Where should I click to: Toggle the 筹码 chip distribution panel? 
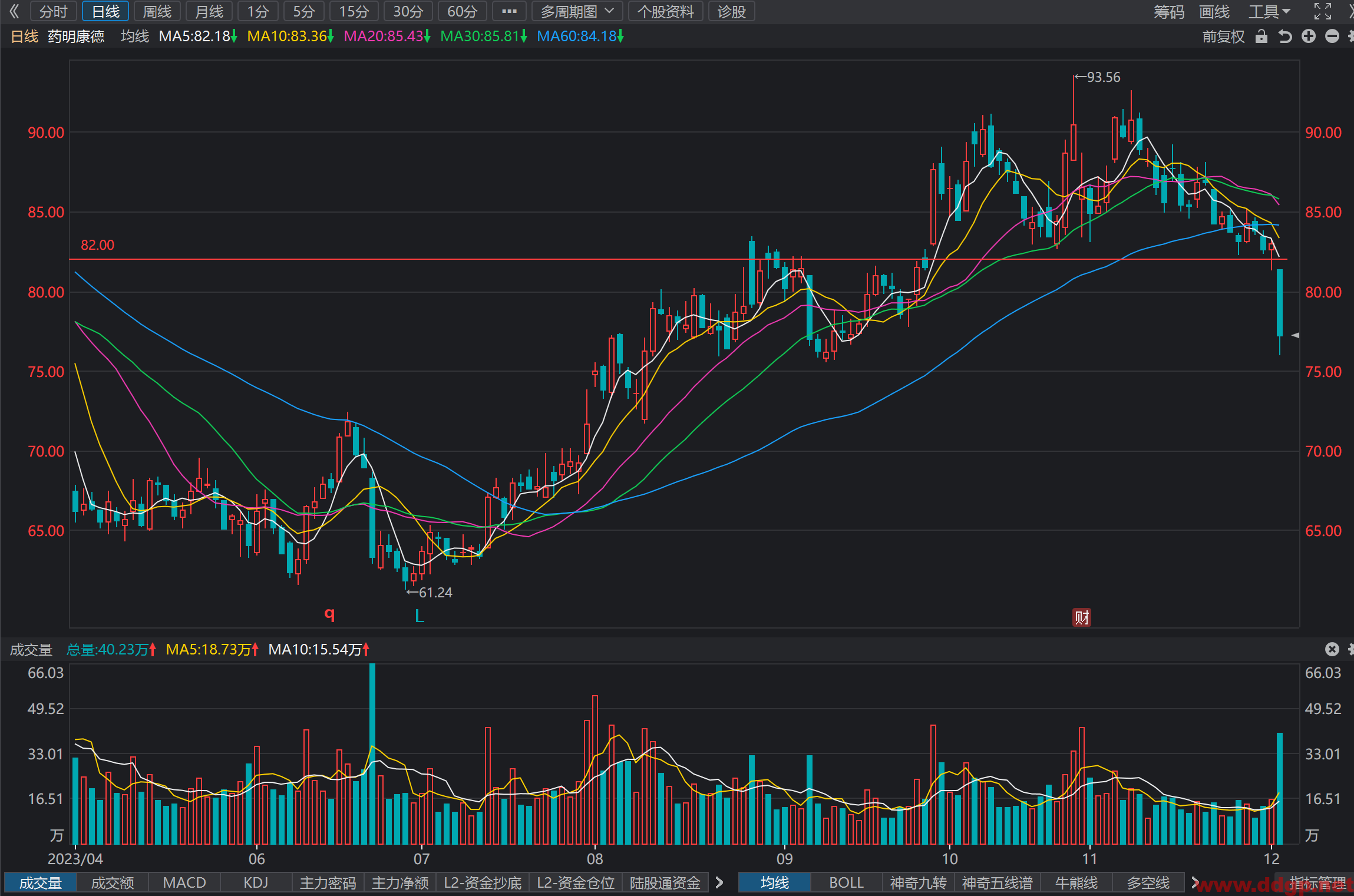1169,12
